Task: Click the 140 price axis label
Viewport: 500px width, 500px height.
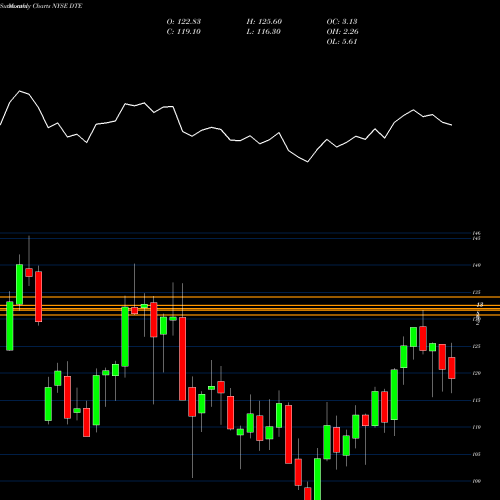Action: click(x=476, y=265)
